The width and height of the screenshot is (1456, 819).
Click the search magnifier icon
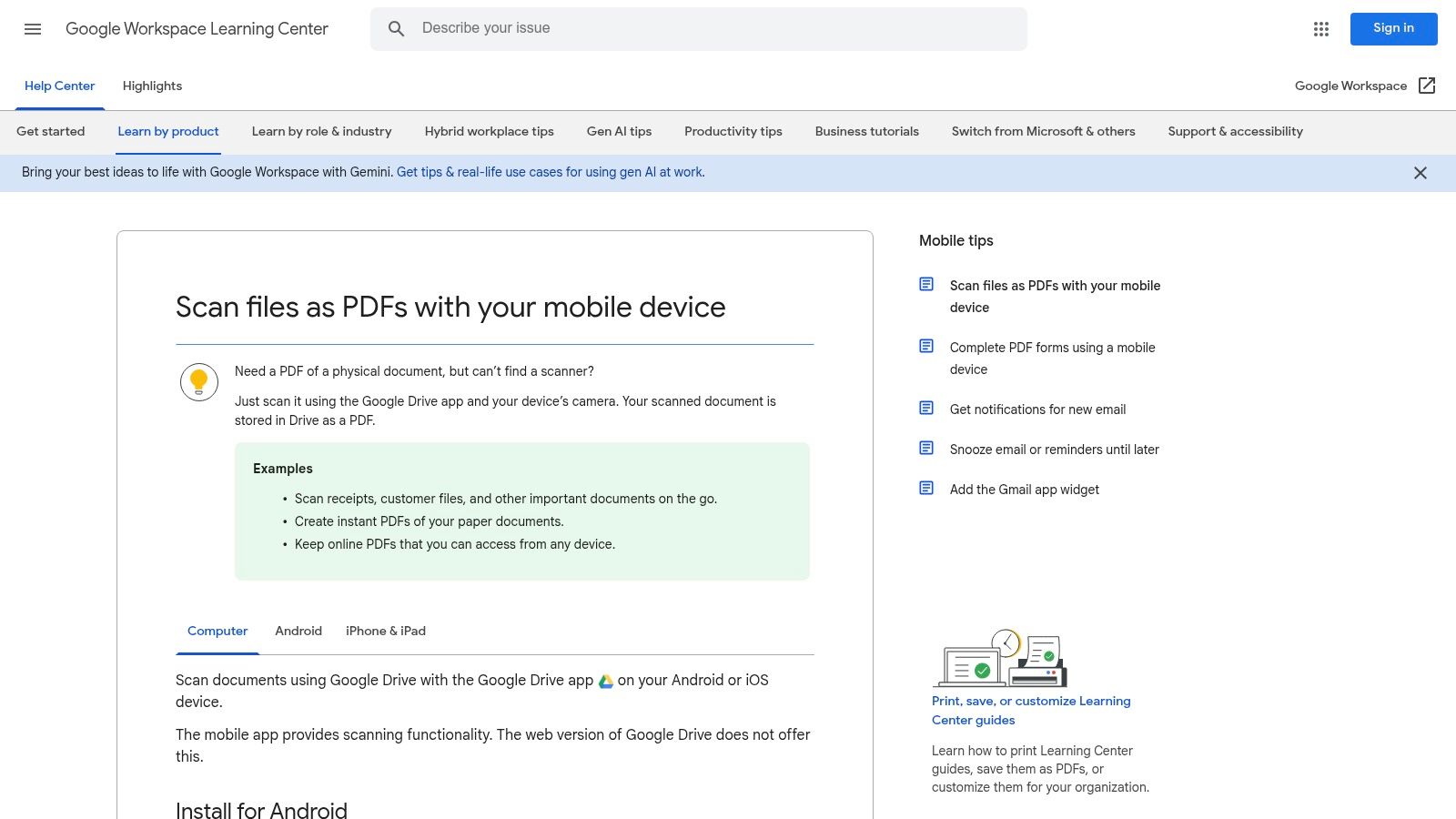[396, 28]
